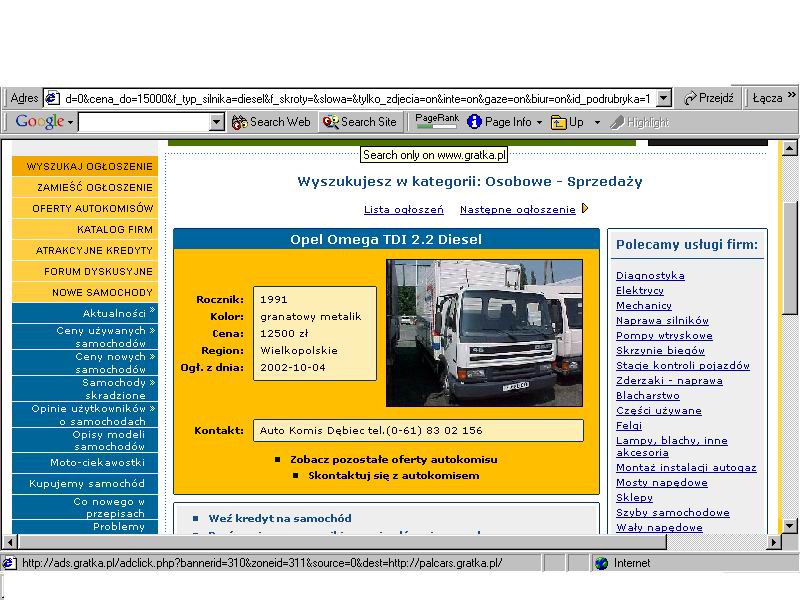Click the PageRank indicator

coord(437,121)
